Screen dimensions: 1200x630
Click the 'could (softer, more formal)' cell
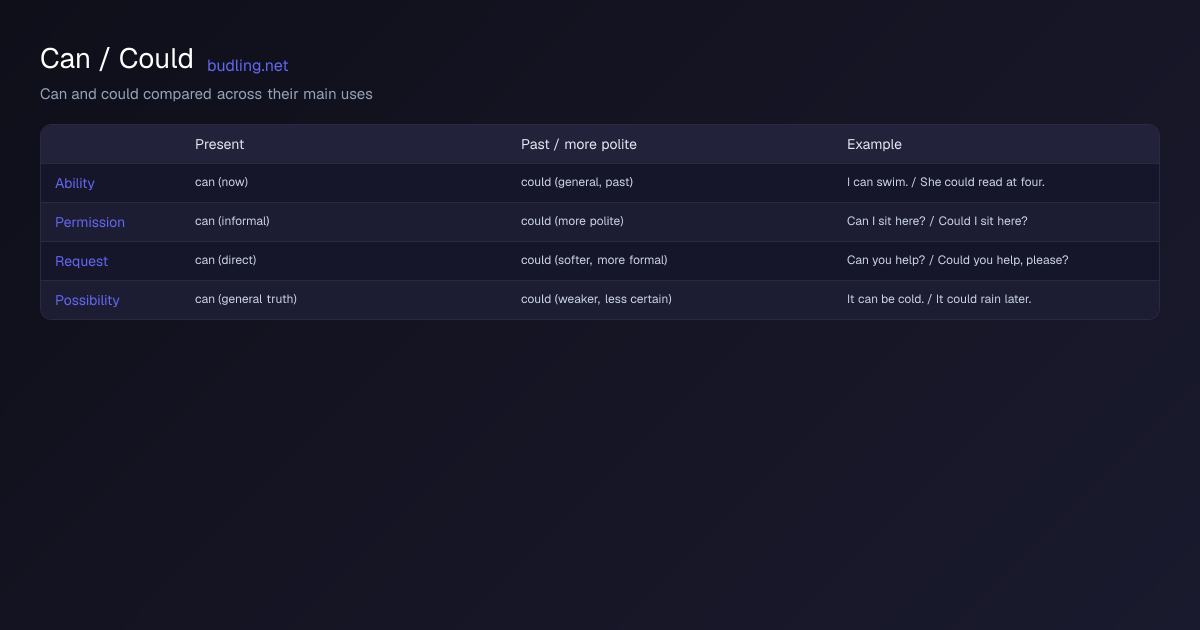[x=594, y=260]
